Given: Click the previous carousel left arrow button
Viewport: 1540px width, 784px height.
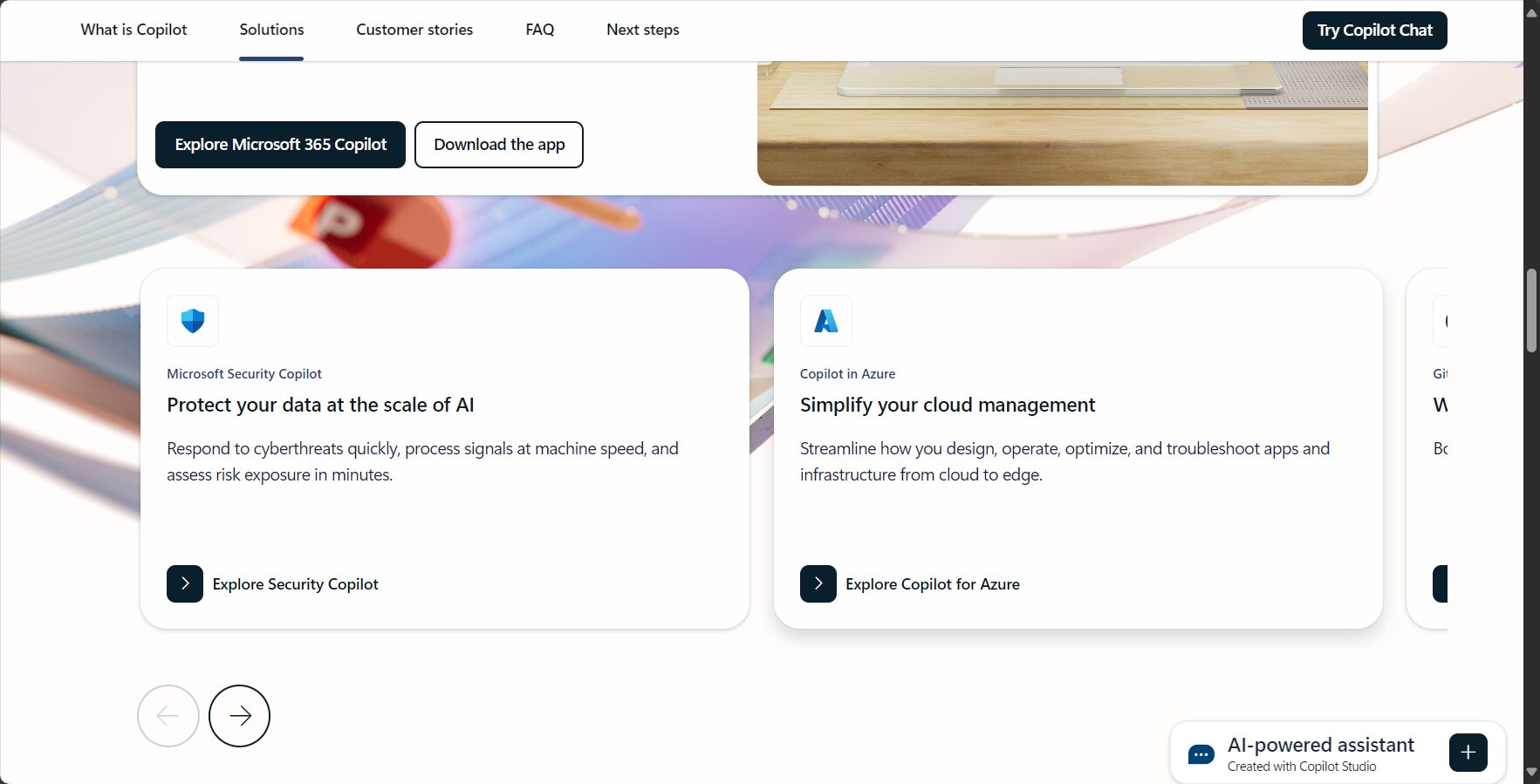Looking at the screenshot, I should (168, 716).
